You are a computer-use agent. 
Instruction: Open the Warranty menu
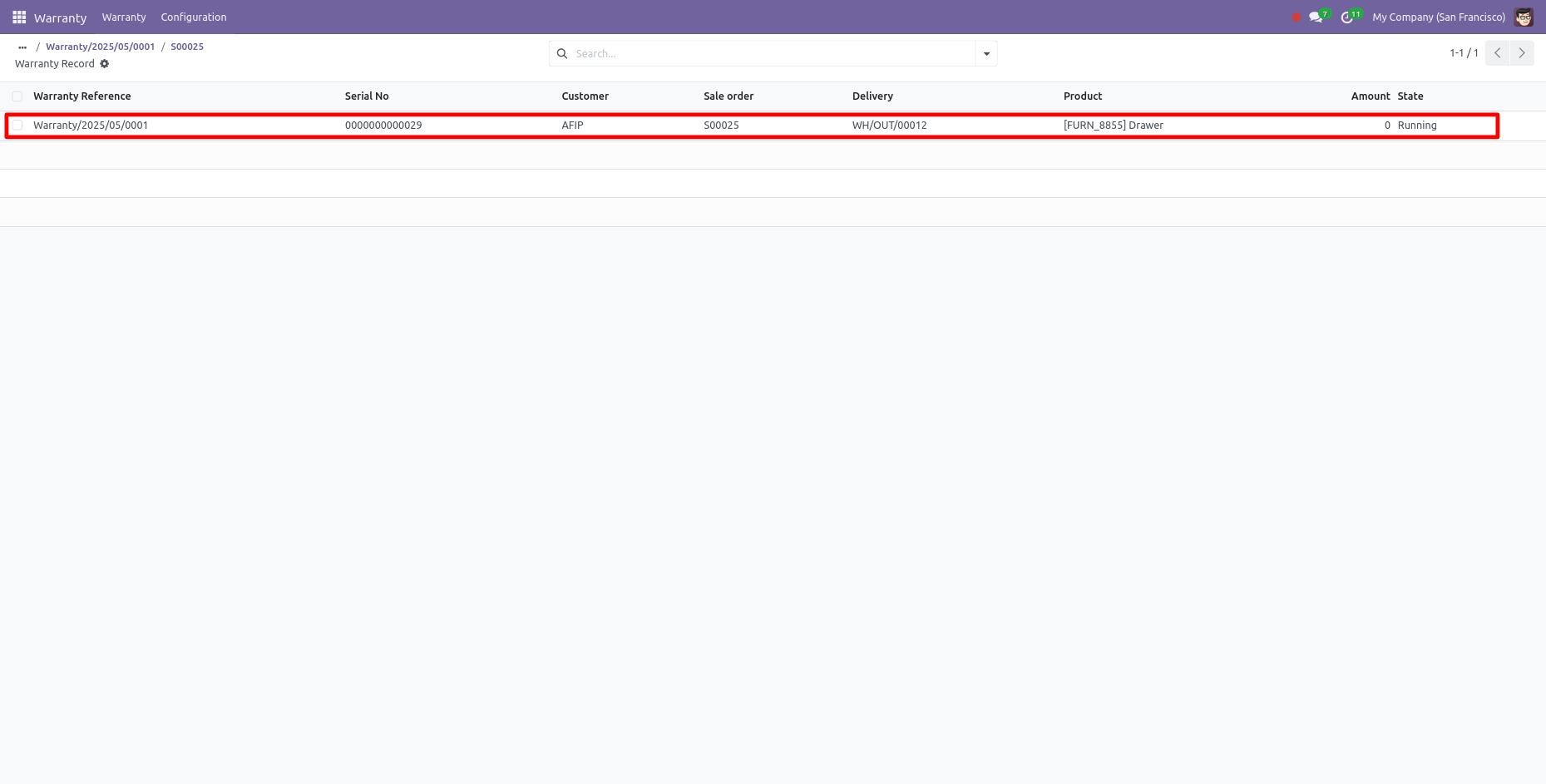(x=124, y=17)
